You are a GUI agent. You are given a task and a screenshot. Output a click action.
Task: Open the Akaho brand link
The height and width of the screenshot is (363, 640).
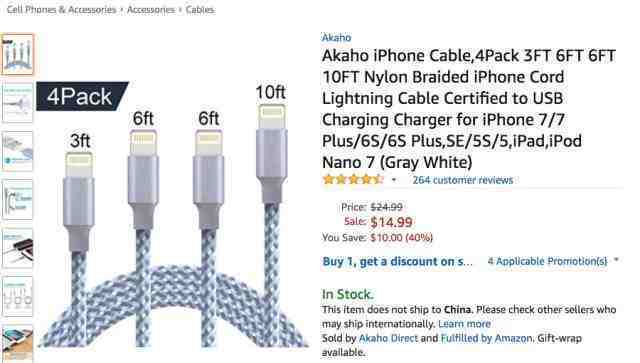336,38
